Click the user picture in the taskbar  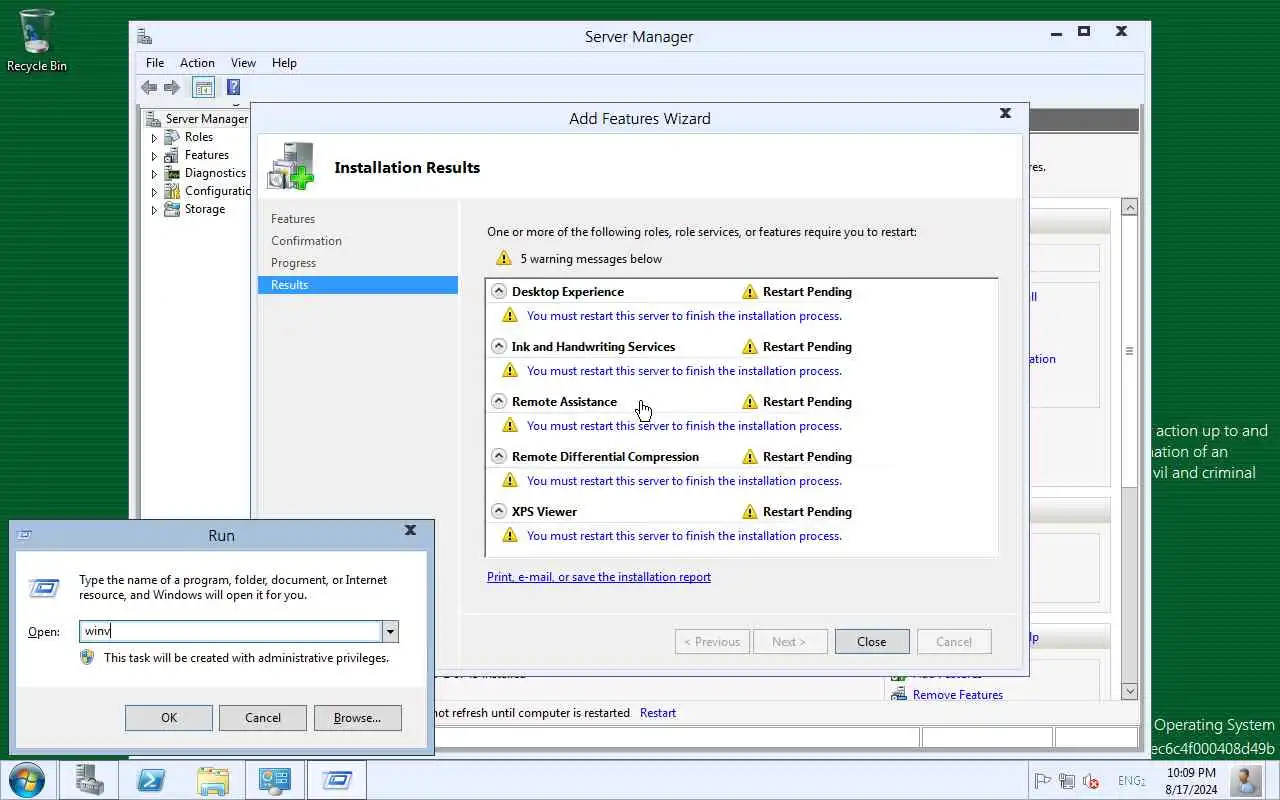pos(1246,779)
